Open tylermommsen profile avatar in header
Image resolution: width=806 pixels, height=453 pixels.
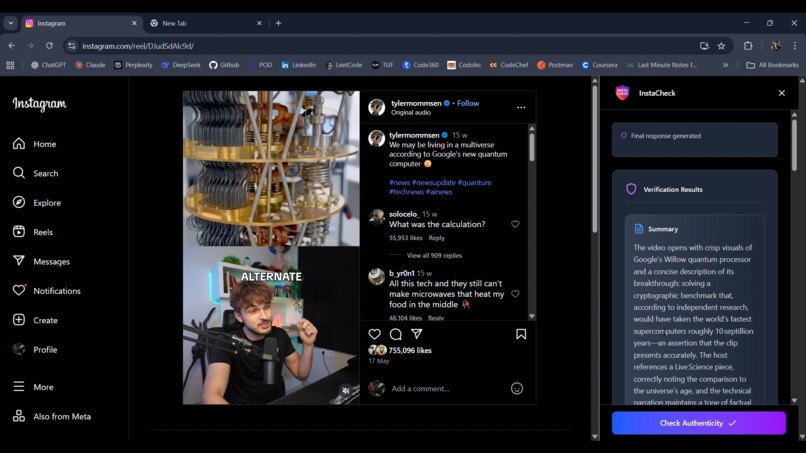(x=377, y=107)
